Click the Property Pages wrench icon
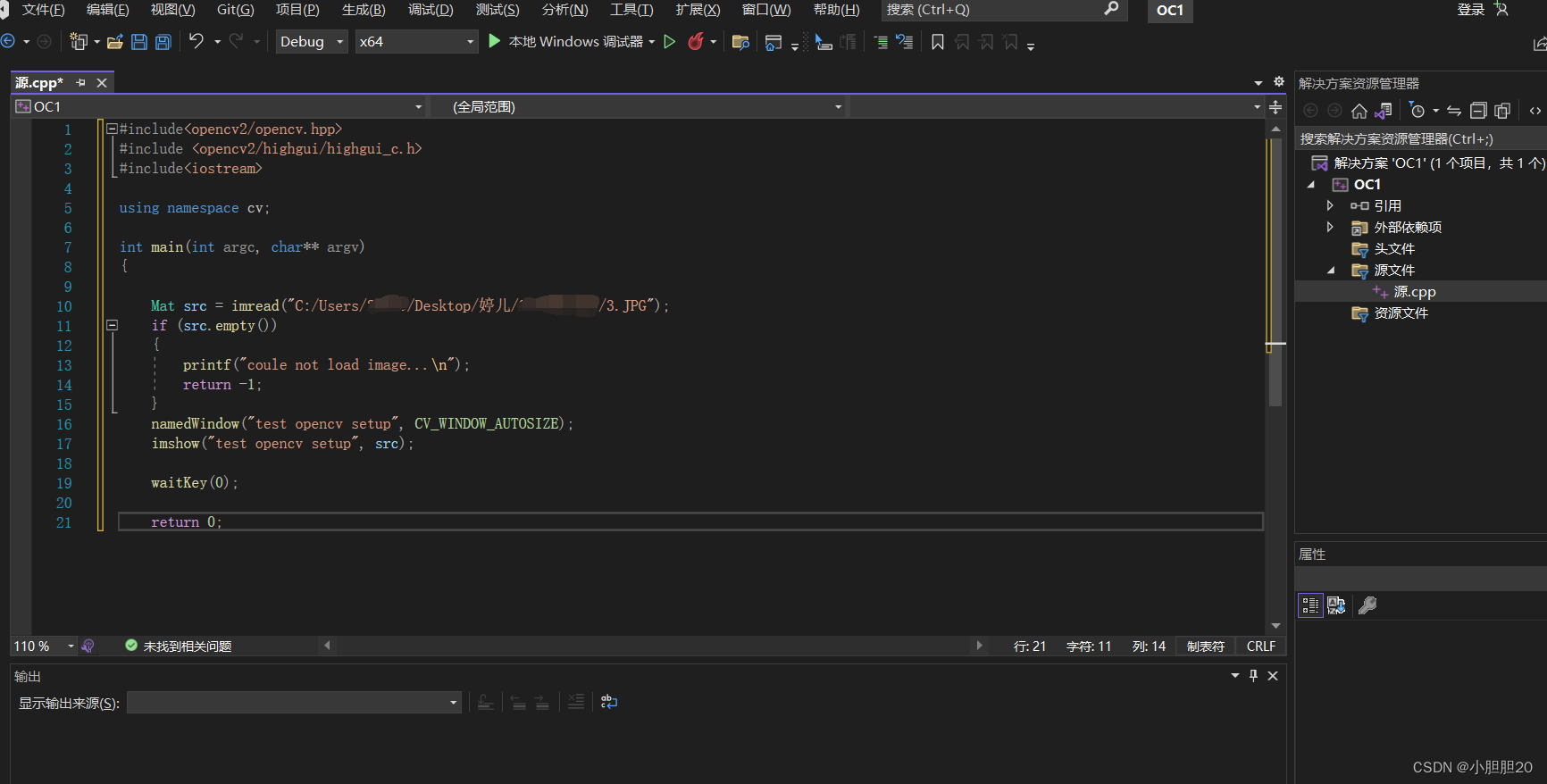The width and height of the screenshot is (1547, 784). [1367, 605]
